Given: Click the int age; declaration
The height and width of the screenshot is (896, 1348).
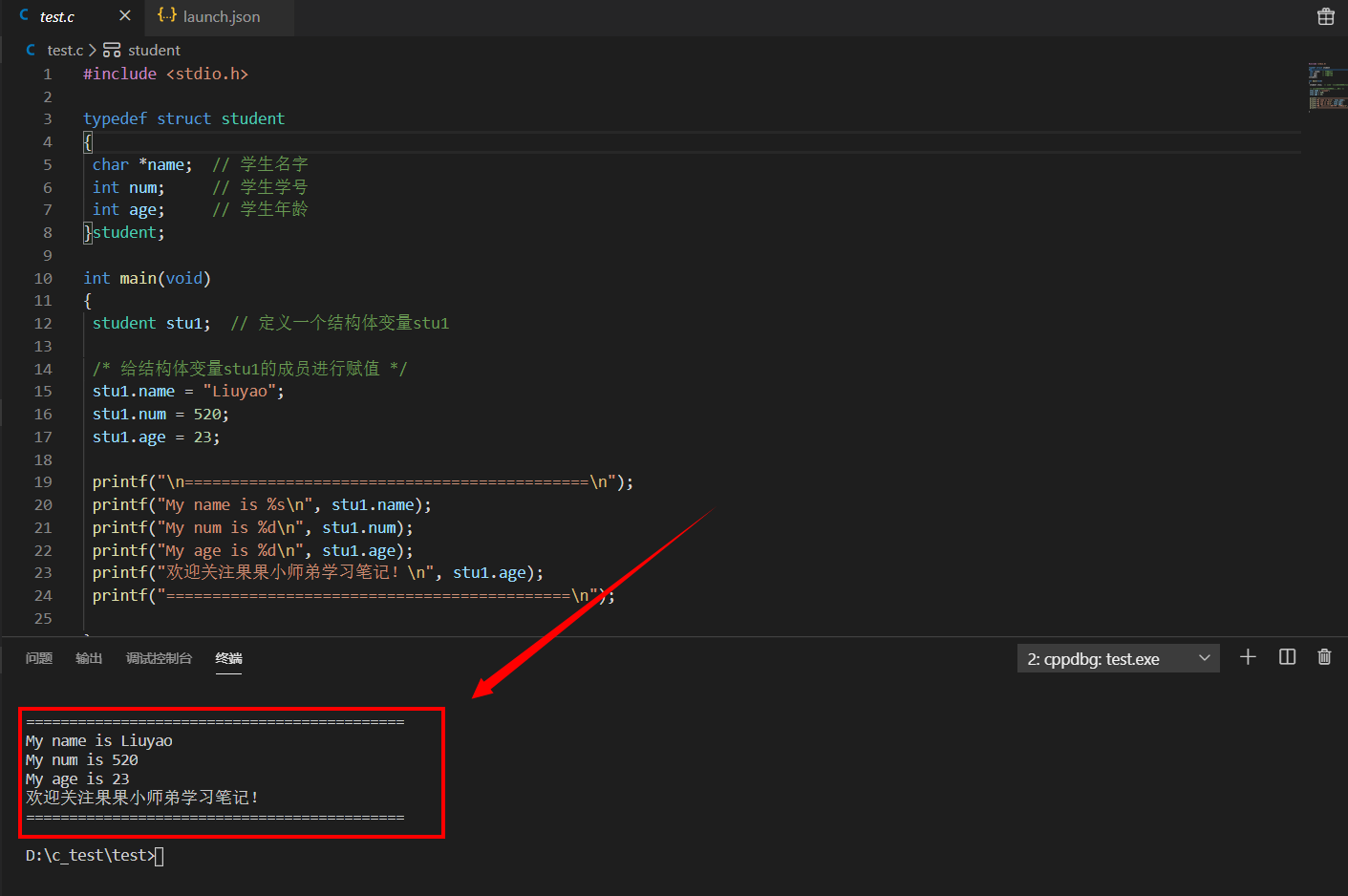Looking at the screenshot, I should (x=128, y=209).
